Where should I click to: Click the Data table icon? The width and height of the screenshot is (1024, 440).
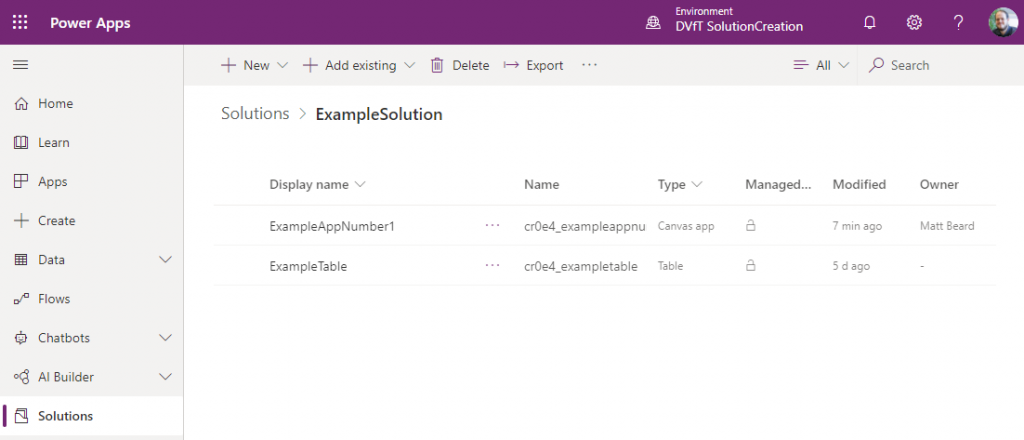point(21,260)
